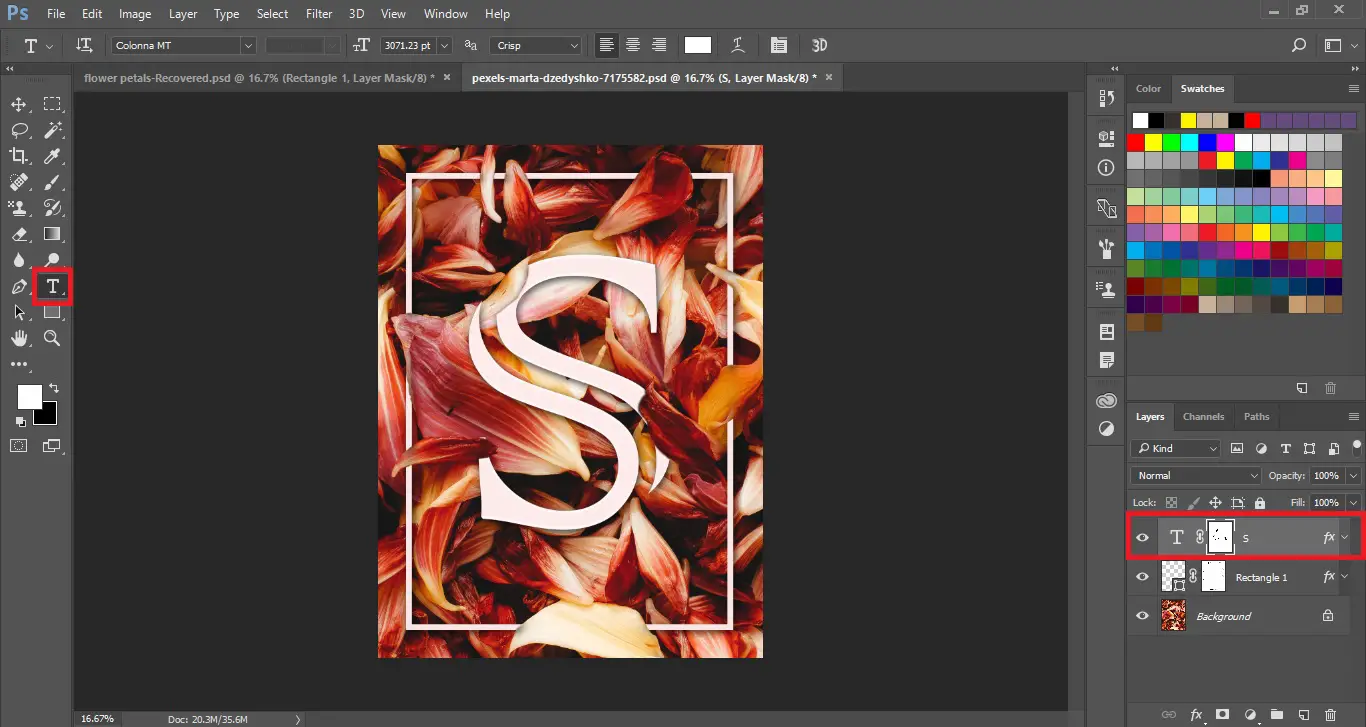Click the 16.67% zoom percentage field

[x=97, y=718]
